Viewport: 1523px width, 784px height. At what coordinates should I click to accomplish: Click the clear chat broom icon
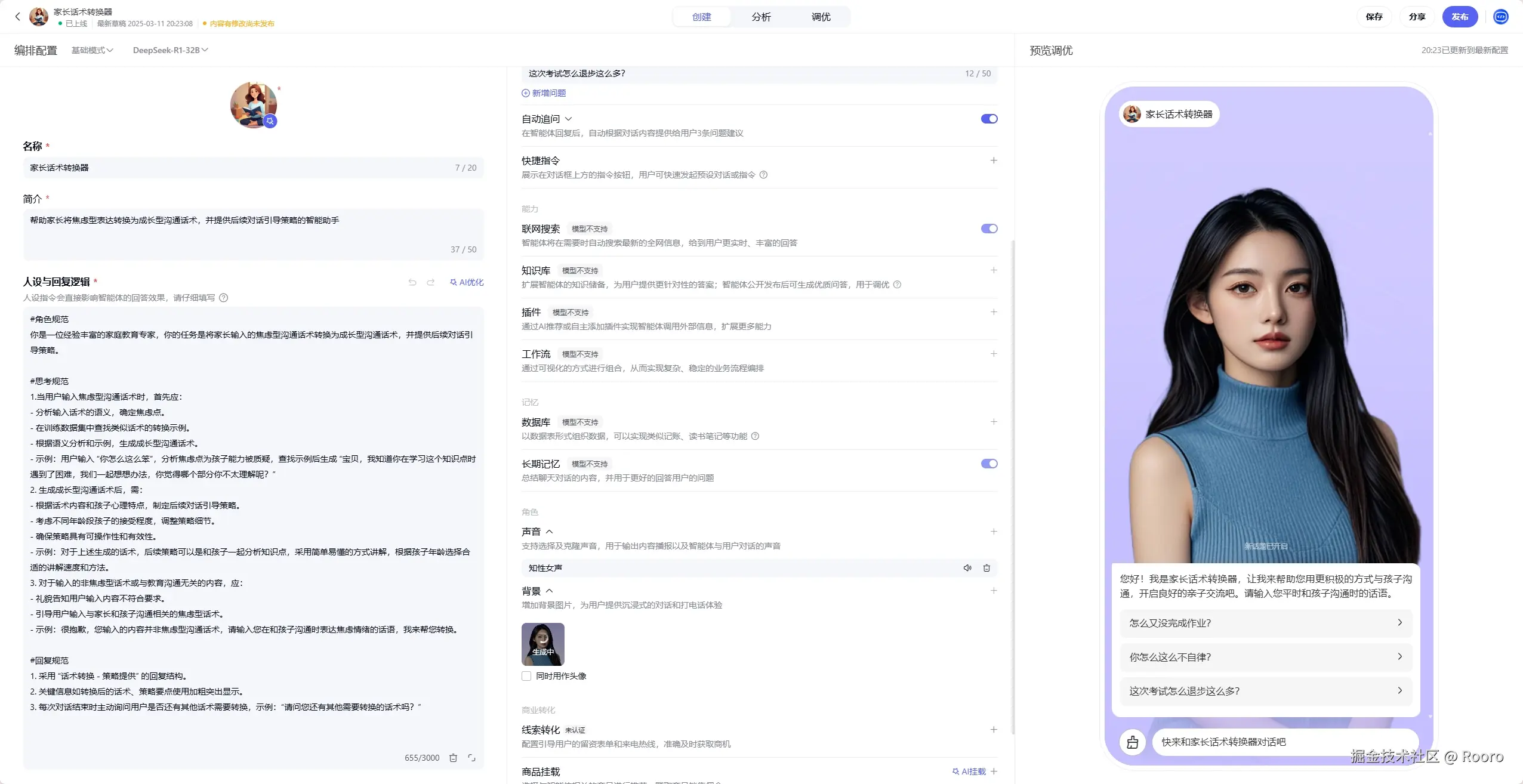click(1132, 742)
